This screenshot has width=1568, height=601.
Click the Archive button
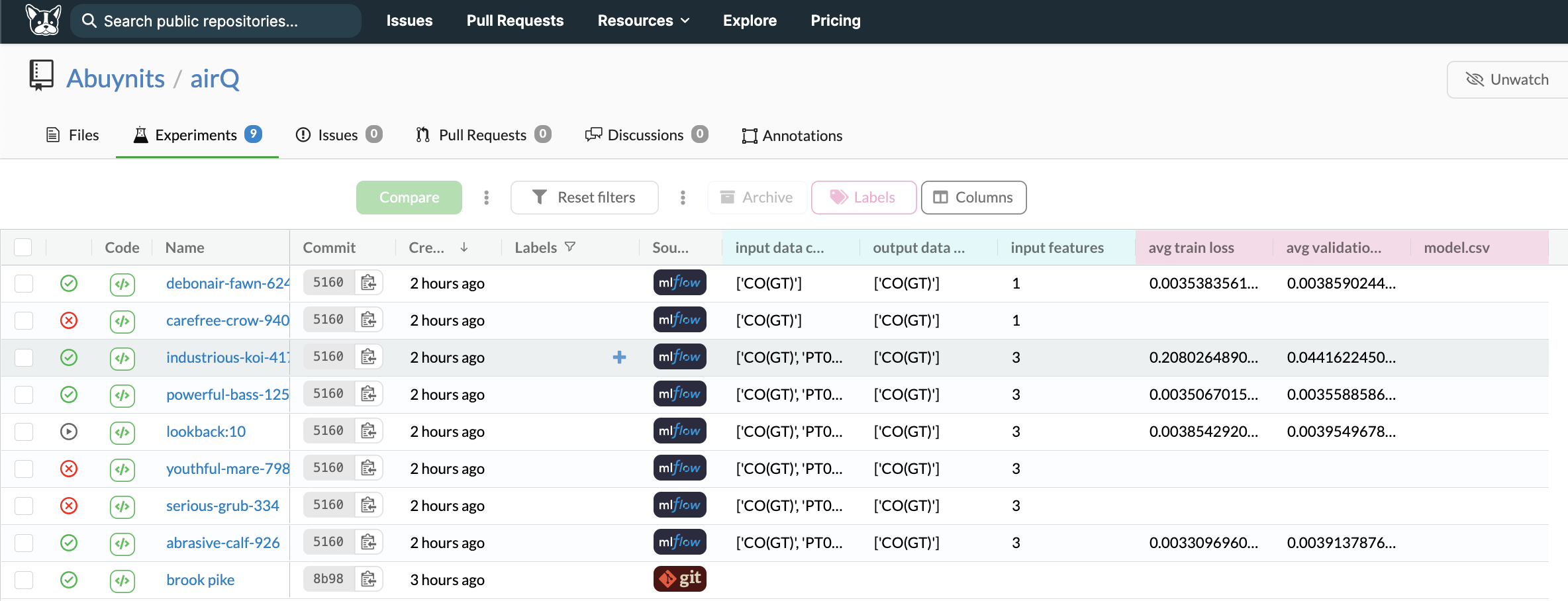(757, 197)
